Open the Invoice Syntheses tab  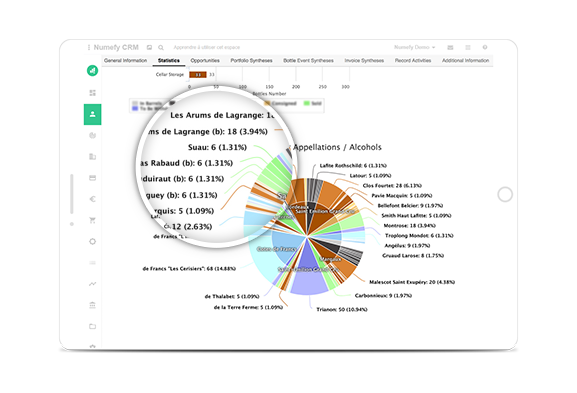(364, 60)
